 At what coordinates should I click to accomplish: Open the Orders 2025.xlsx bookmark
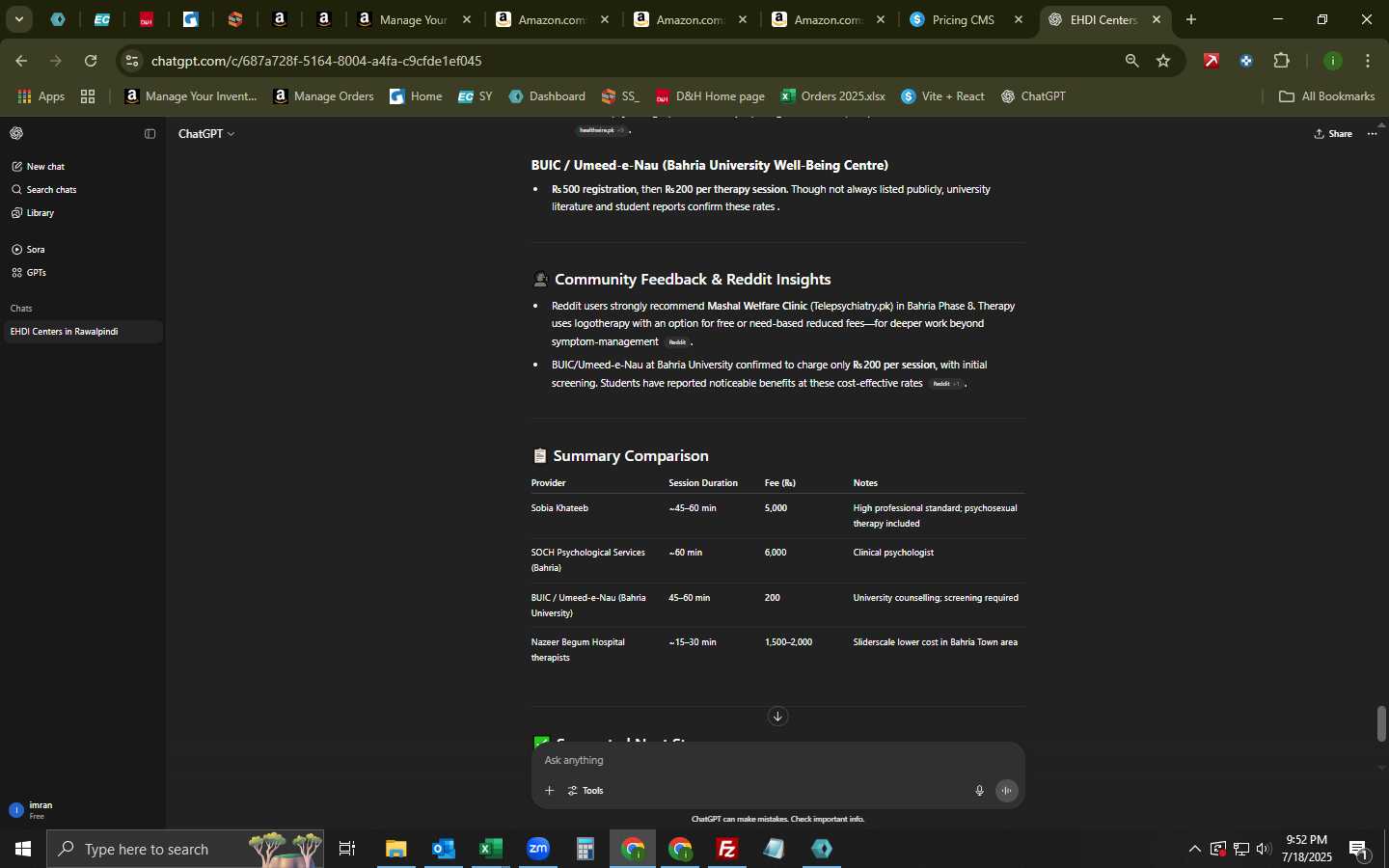coord(833,96)
